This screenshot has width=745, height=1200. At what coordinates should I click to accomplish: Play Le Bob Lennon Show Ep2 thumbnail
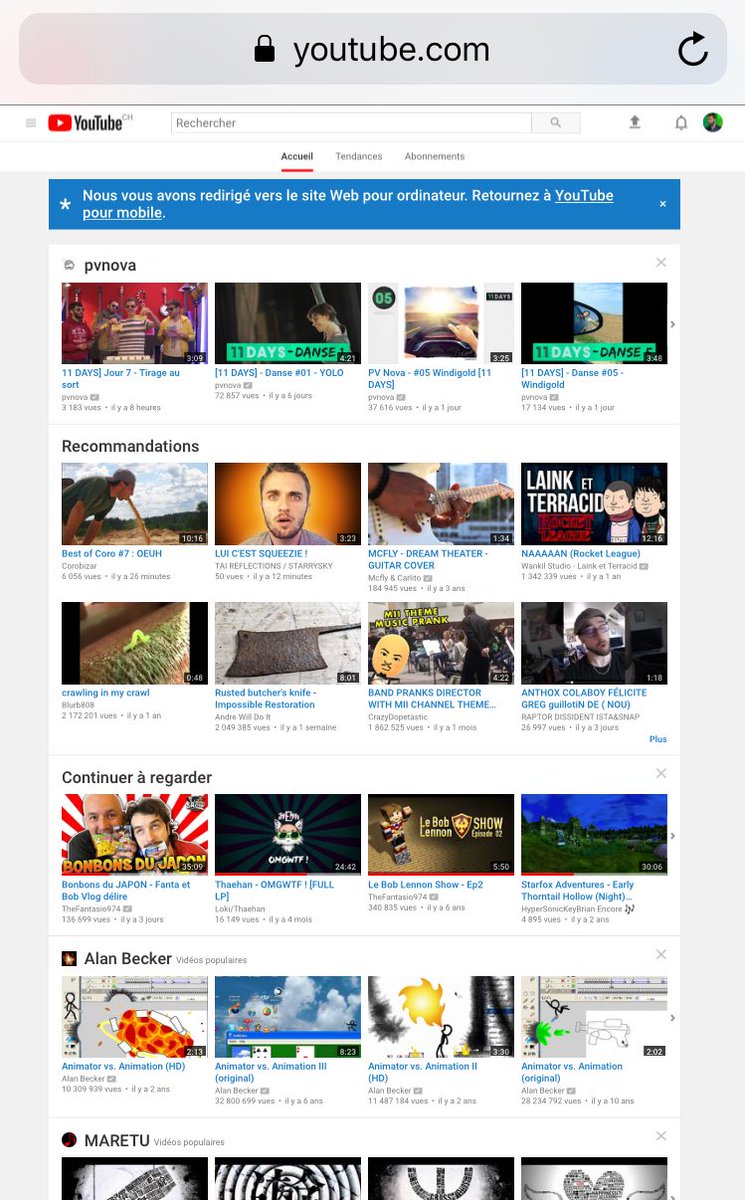coord(441,835)
